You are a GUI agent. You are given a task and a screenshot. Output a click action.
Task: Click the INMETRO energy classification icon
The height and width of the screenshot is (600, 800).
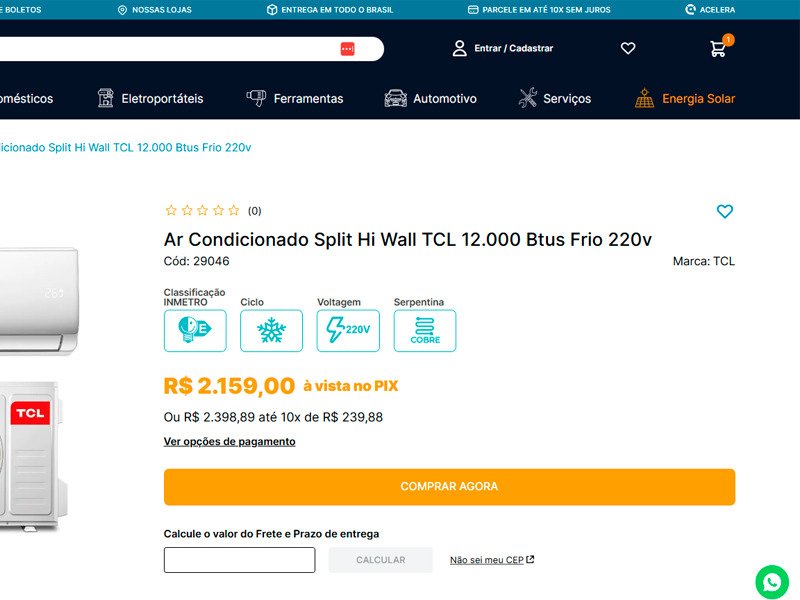point(195,331)
